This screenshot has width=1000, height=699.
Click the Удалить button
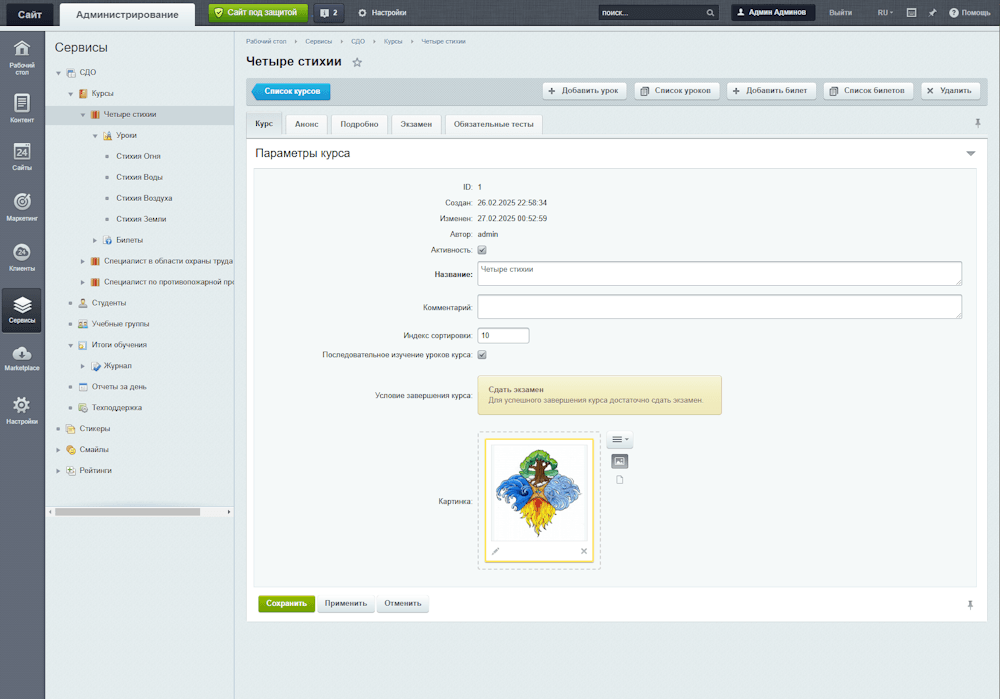tap(950, 91)
